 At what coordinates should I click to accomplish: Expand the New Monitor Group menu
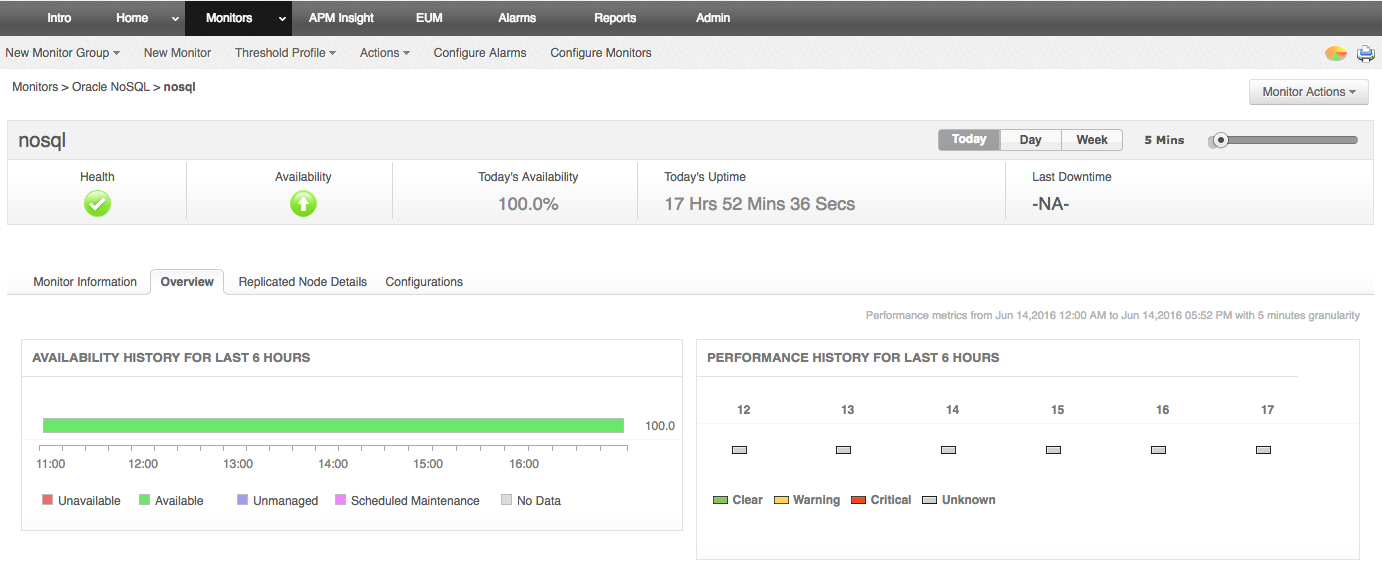(x=62, y=53)
